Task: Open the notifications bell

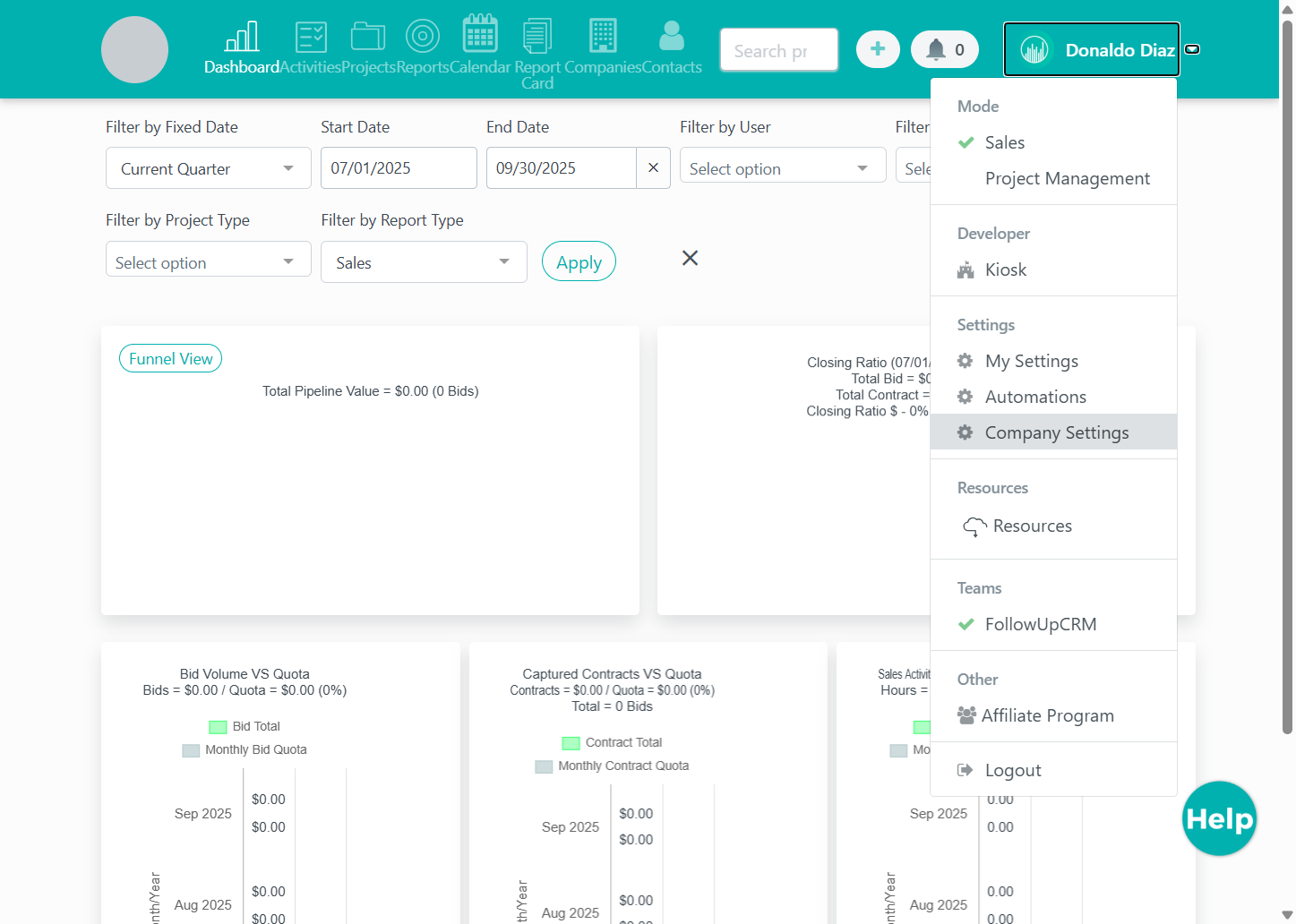Action: click(x=945, y=49)
